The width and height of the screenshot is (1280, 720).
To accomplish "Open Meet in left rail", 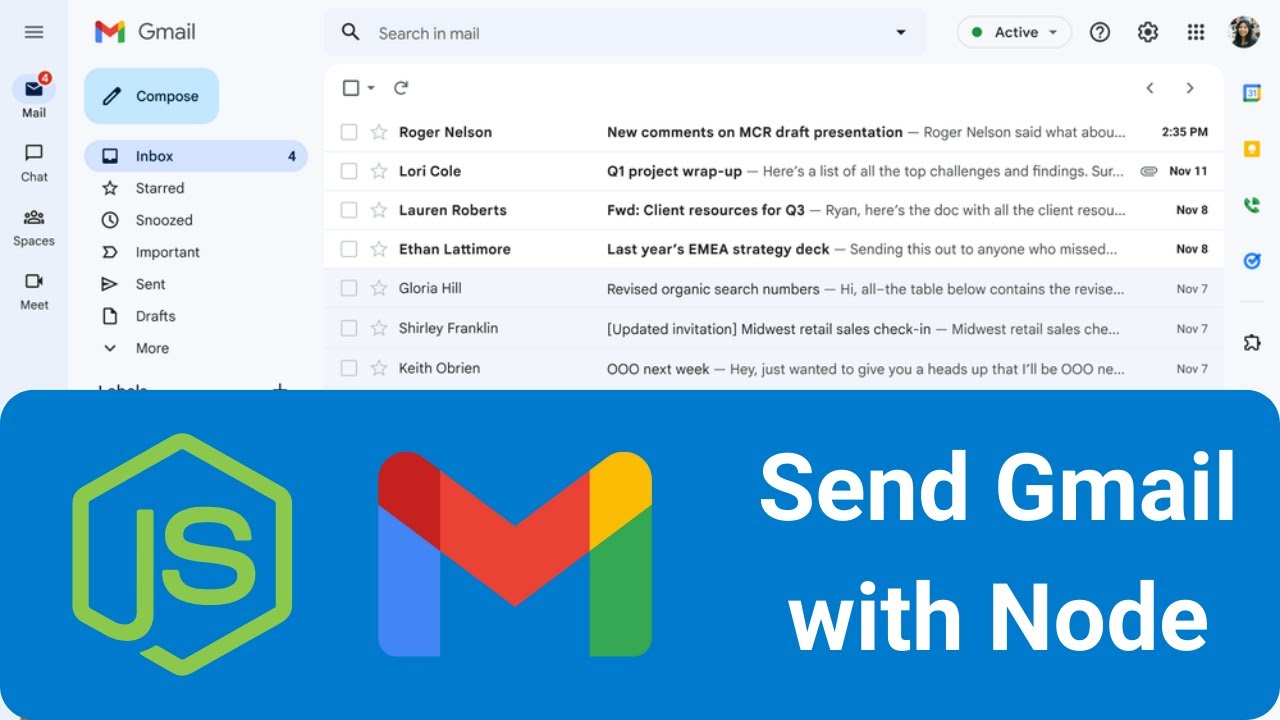I will pyautogui.click(x=34, y=291).
